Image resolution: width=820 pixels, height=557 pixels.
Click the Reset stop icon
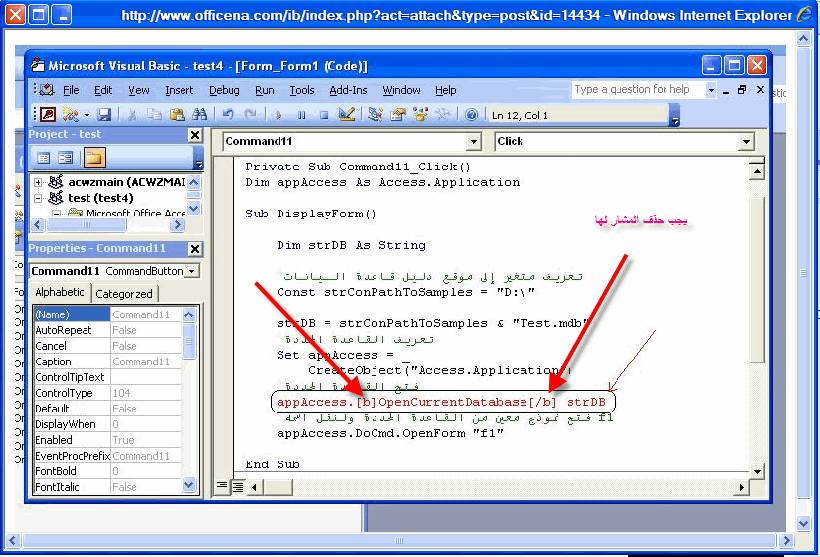pos(324,115)
